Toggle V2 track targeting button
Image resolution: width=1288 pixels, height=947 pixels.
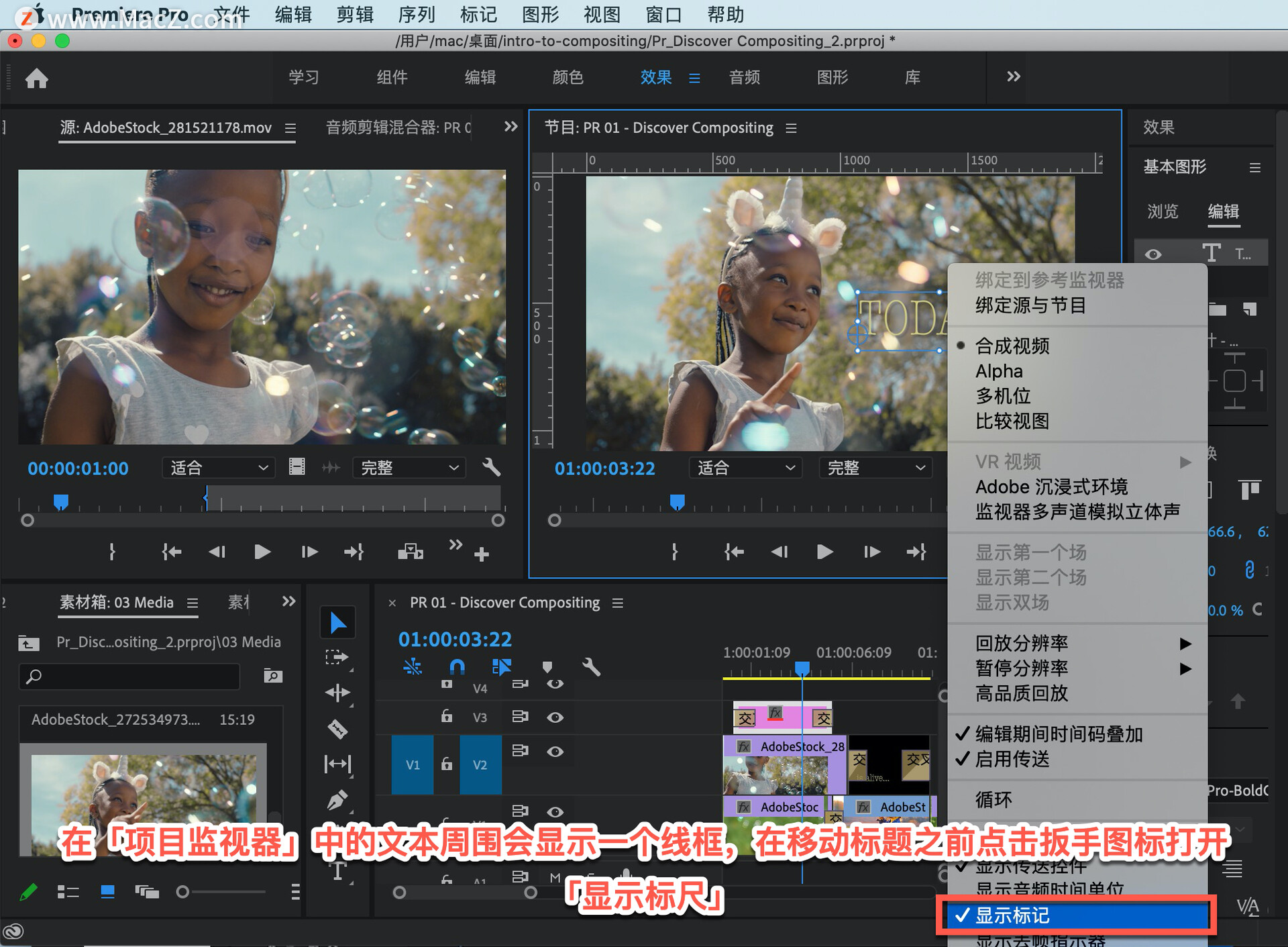tap(480, 764)
